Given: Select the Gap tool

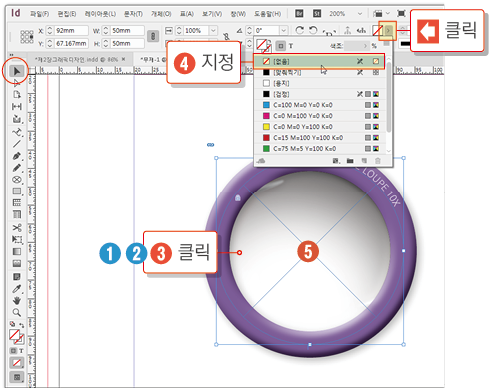Looking at the screenshot, I should point(16,107).
